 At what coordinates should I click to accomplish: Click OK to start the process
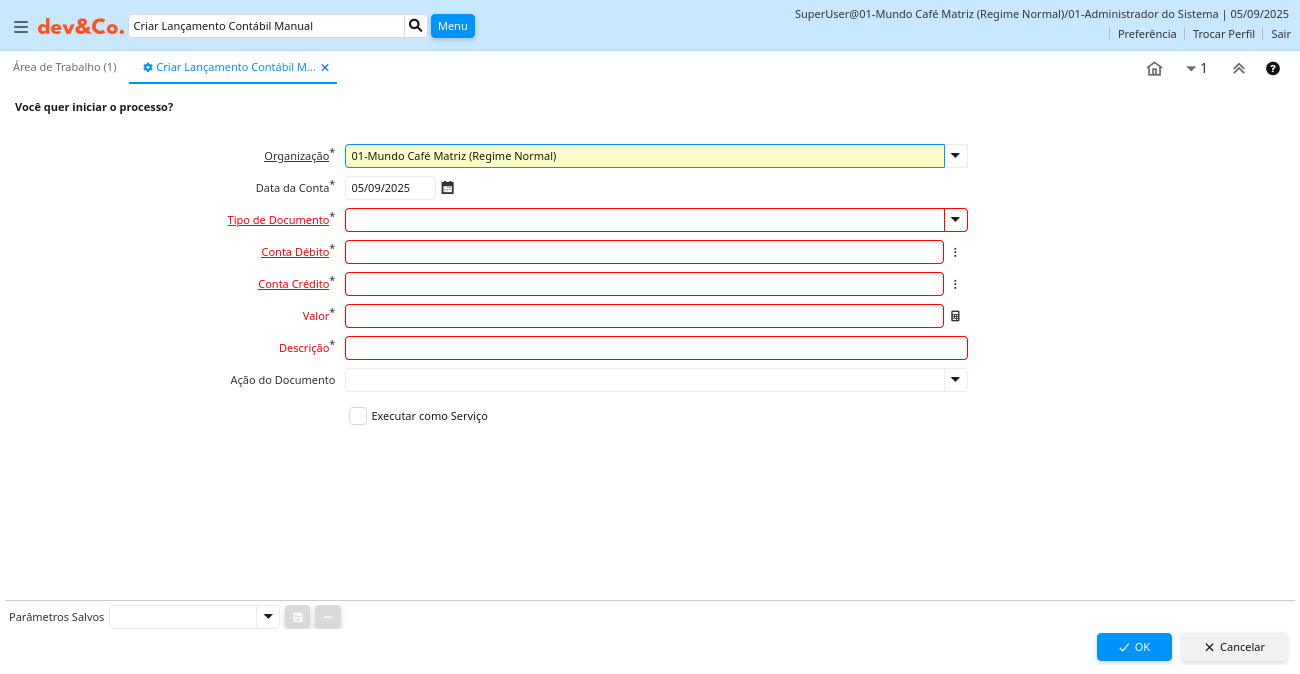(1133, 647)
